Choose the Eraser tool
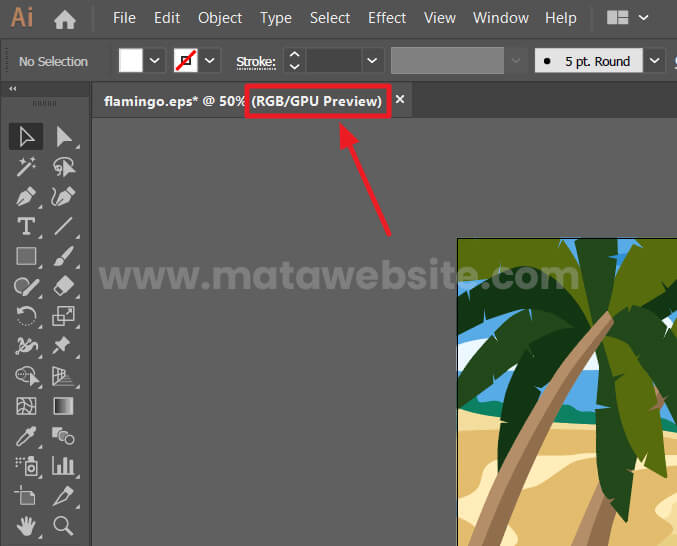Viewport: 677px width, 546px height. click(x=63, y=287)
